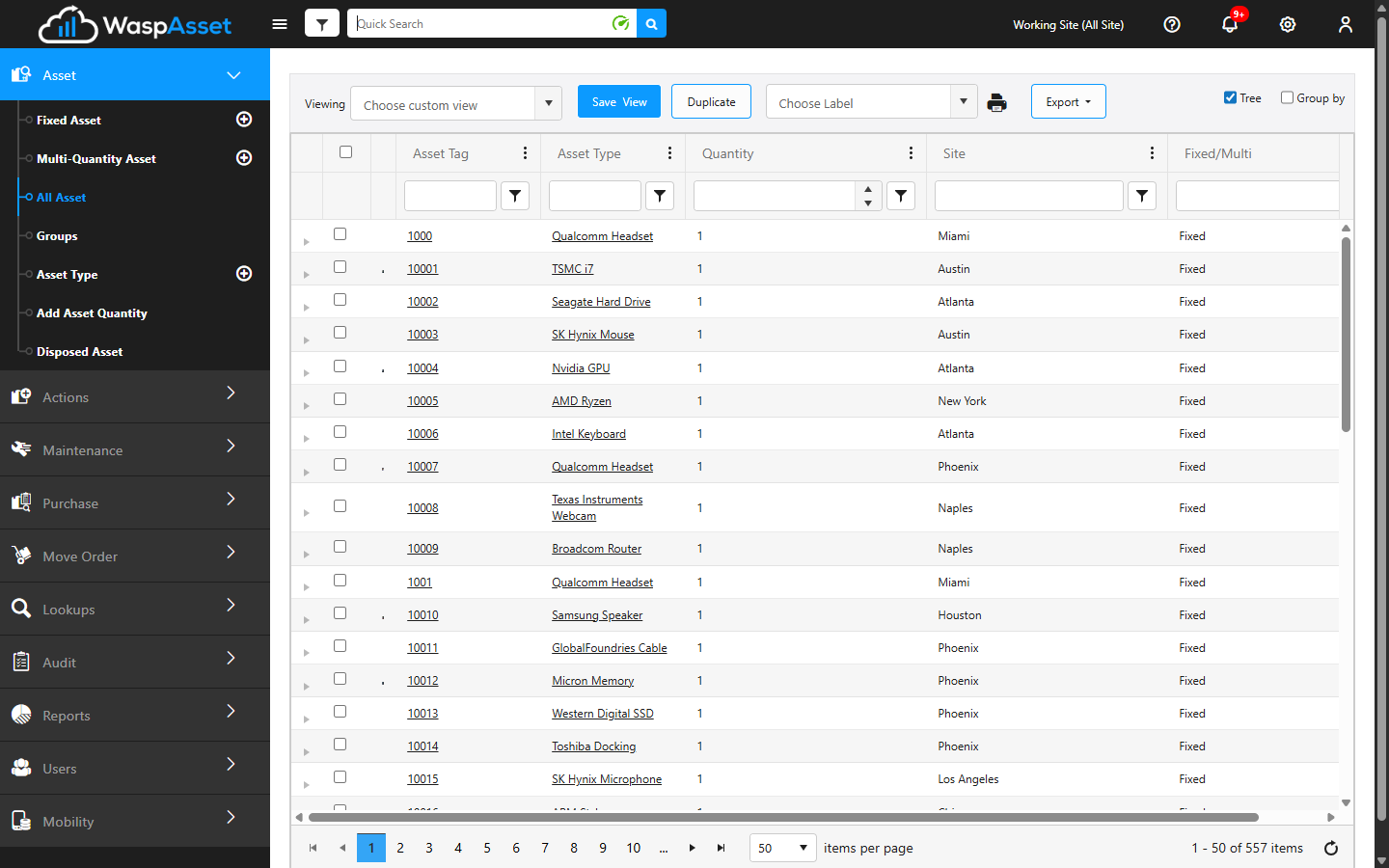Click the Quantity filter increment arrow
1389x868 pixels.
coord(868,189)
